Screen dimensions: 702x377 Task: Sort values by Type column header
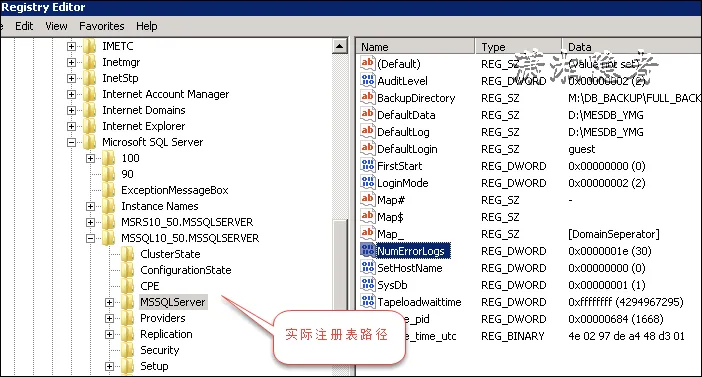518,47
